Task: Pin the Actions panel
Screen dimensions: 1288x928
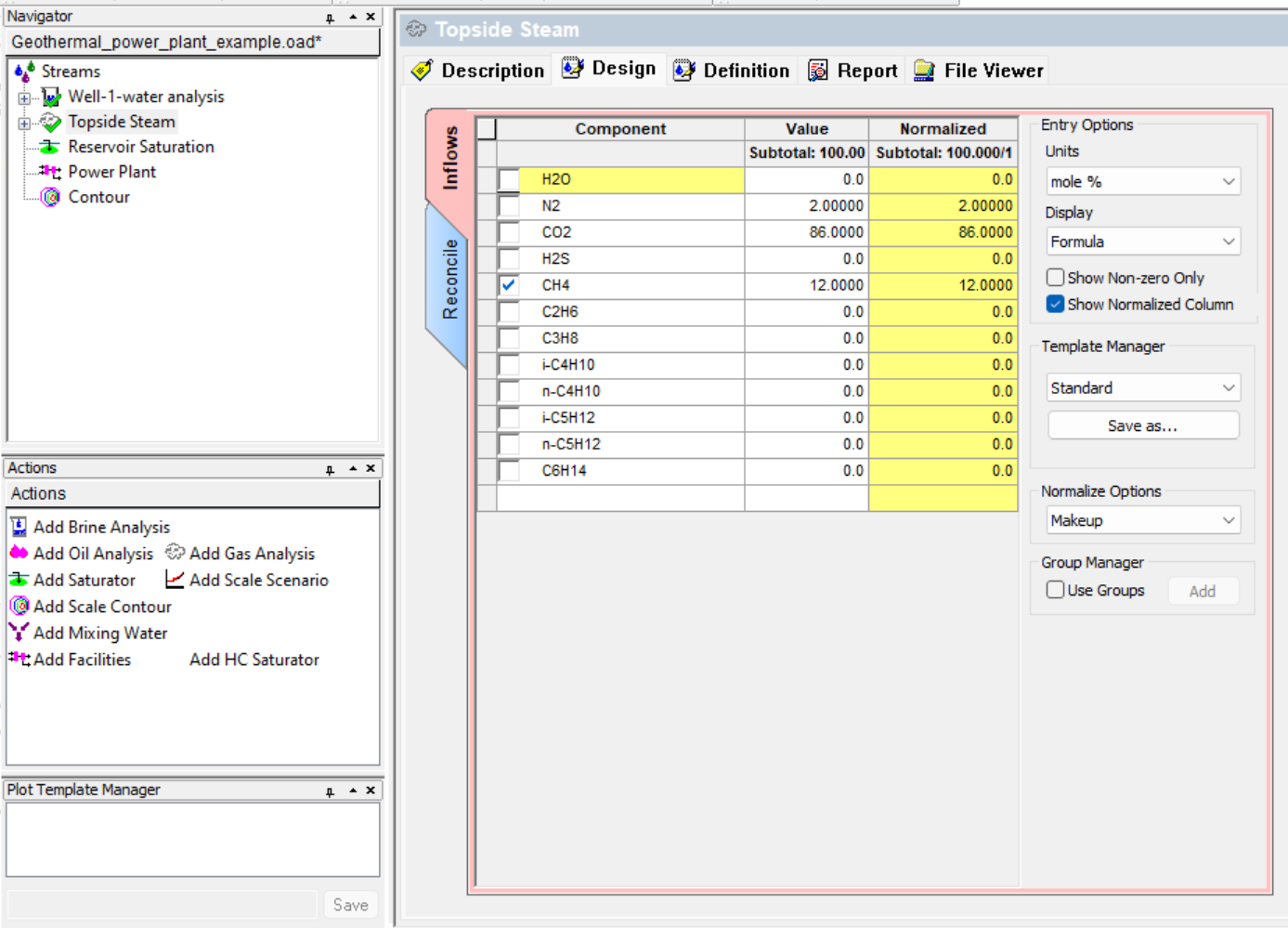Action: pos(330,470)
